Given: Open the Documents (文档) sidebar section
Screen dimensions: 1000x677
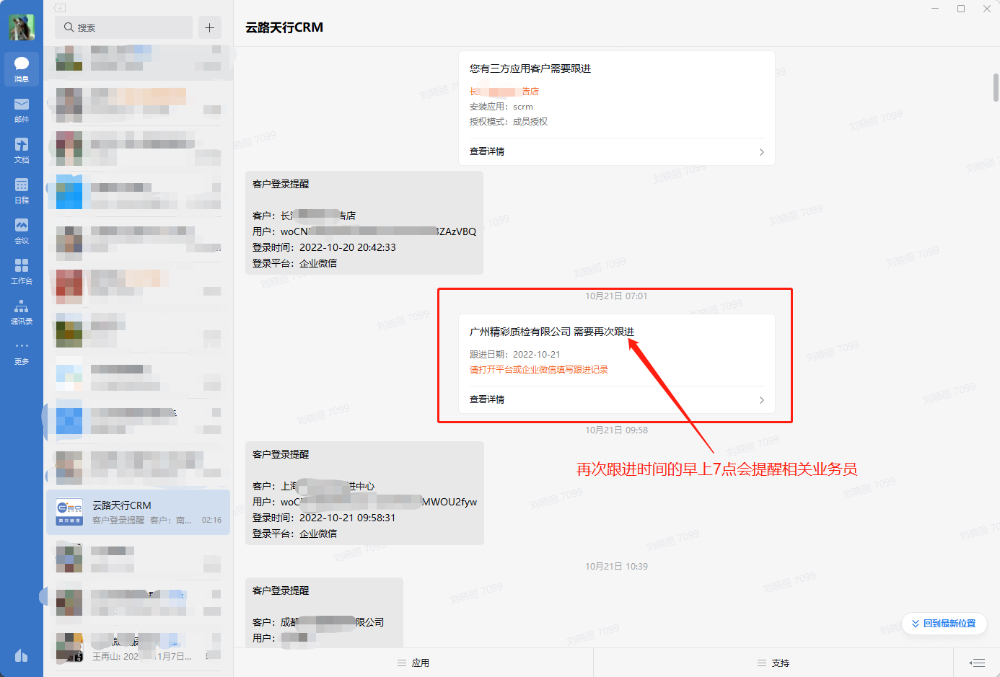Looking at the screenshot, I should tap(21, 150).
